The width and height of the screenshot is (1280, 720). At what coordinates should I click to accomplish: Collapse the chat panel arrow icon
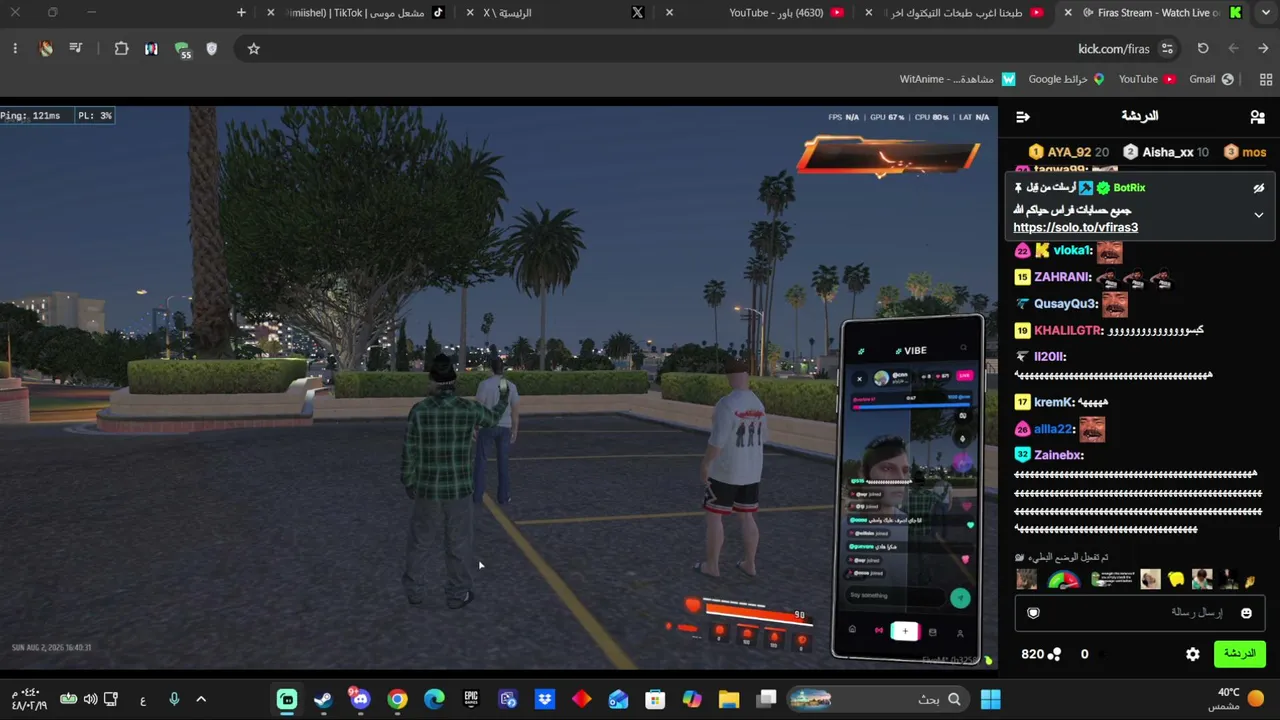1022,117
